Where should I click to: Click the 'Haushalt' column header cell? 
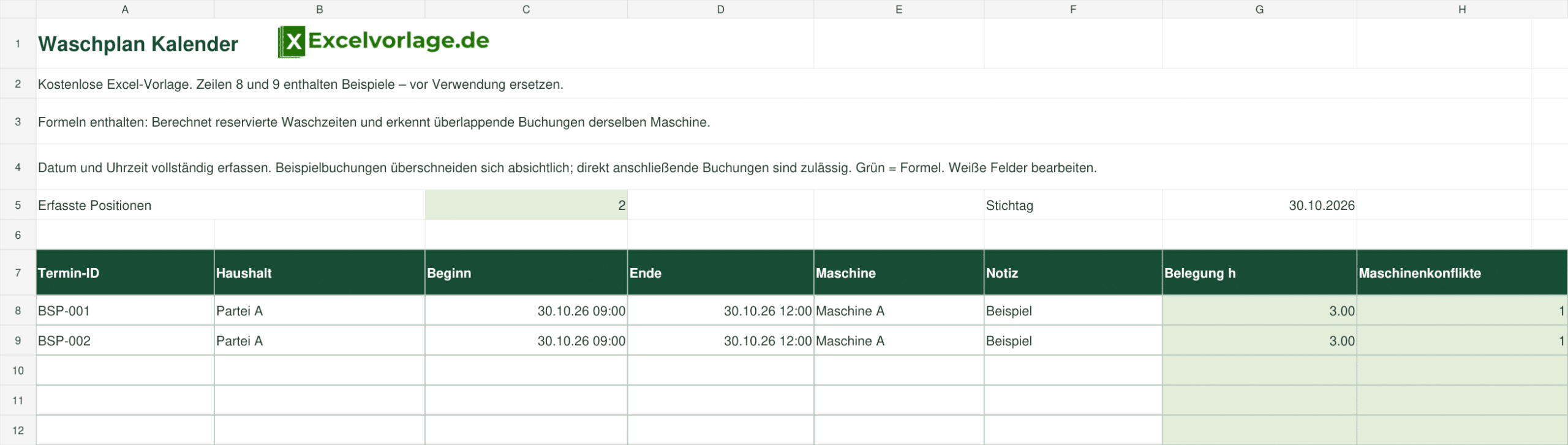pyautogui.click(x=319, y=272)
